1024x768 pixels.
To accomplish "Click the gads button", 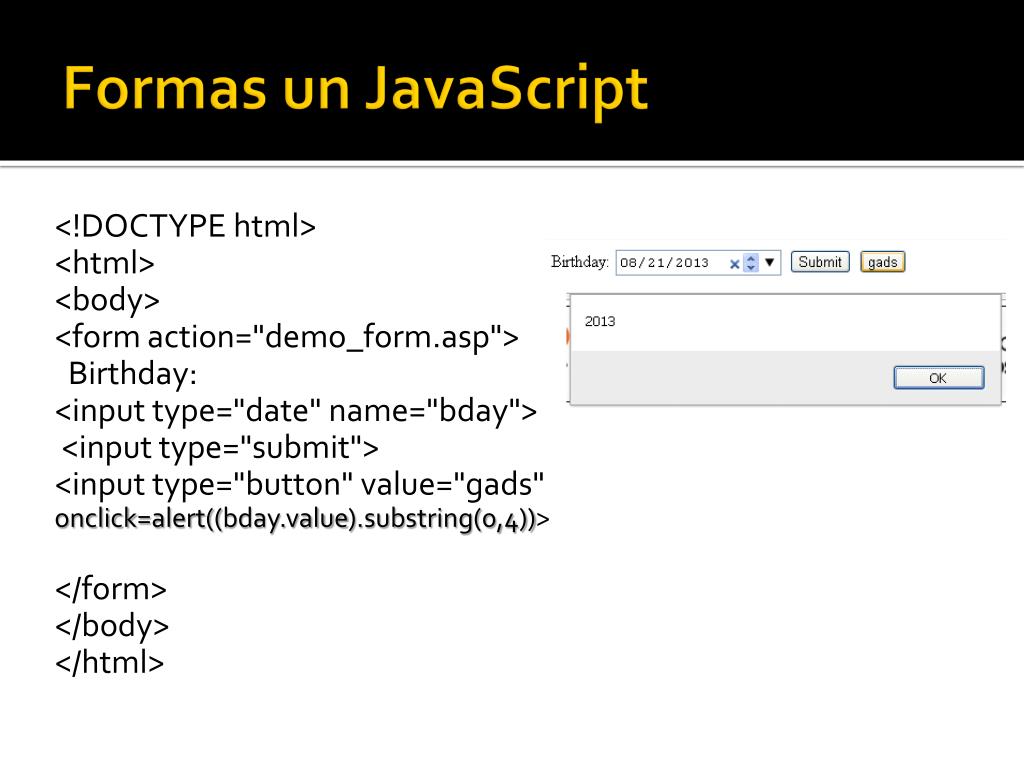I will point(882,262).
